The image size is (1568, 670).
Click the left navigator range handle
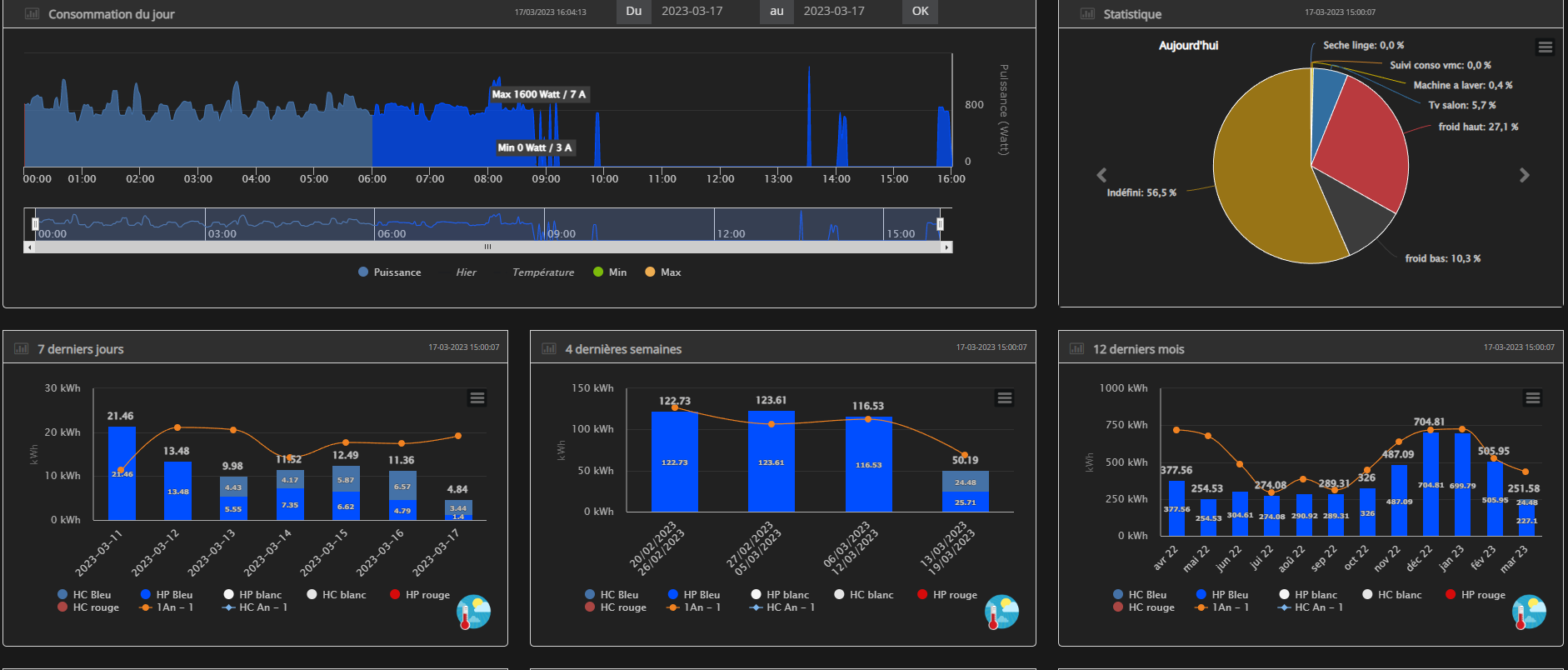(x=35, y=224)
